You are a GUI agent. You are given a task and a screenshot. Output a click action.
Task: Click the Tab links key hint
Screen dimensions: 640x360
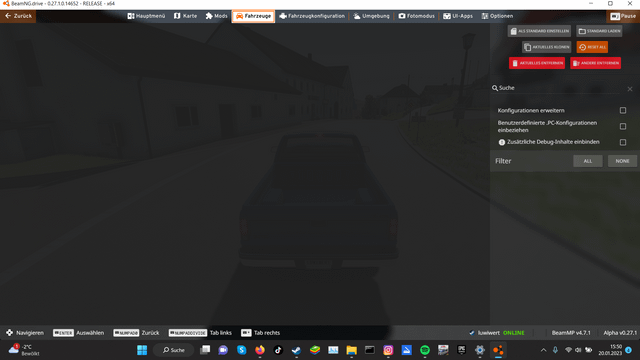pos(200,333)
